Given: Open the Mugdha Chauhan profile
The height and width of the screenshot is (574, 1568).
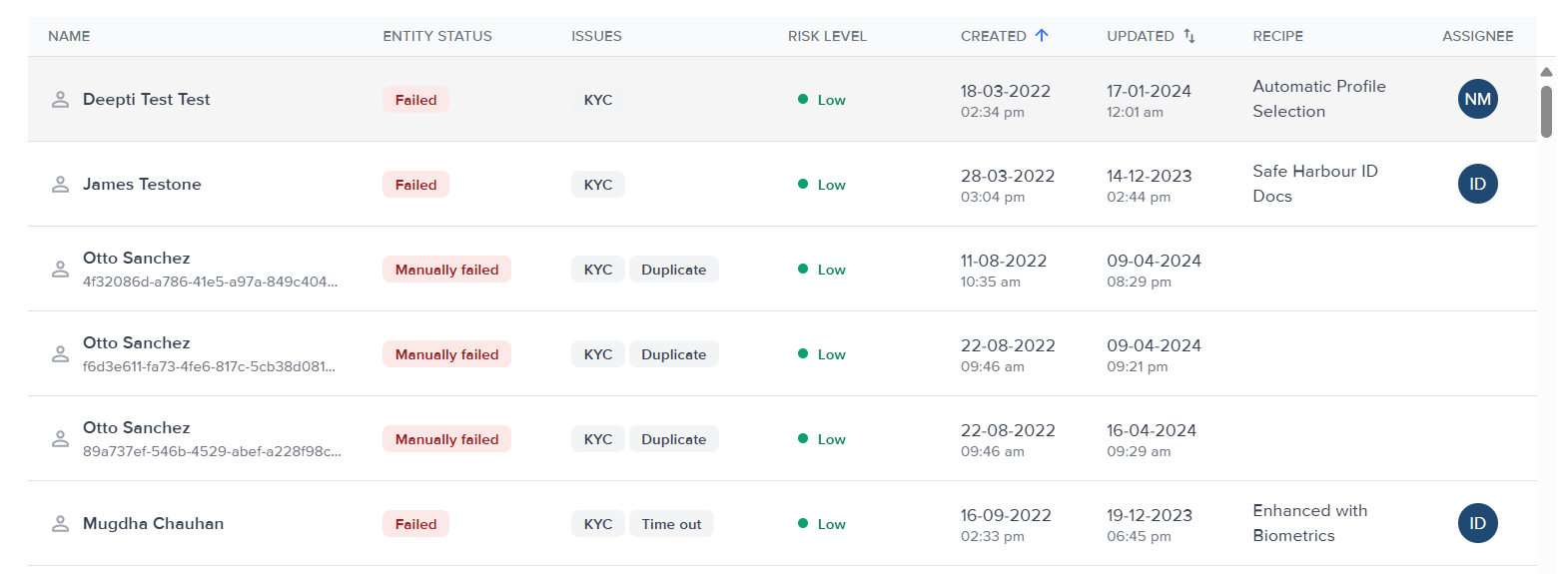Looking at the screenshot, I should pyautogui.click(x=153, y=524).
